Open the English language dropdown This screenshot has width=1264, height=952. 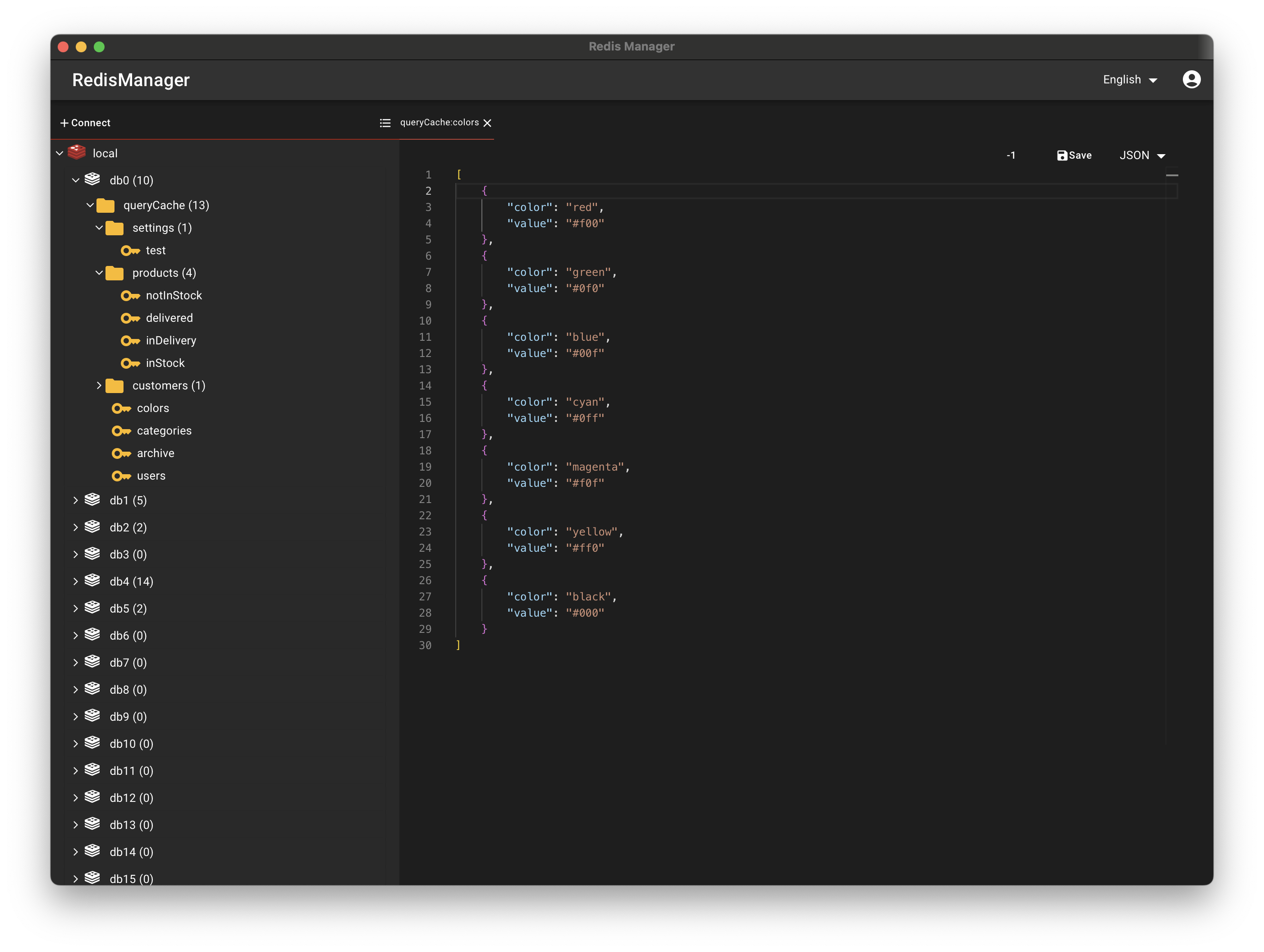(1130, 80)
